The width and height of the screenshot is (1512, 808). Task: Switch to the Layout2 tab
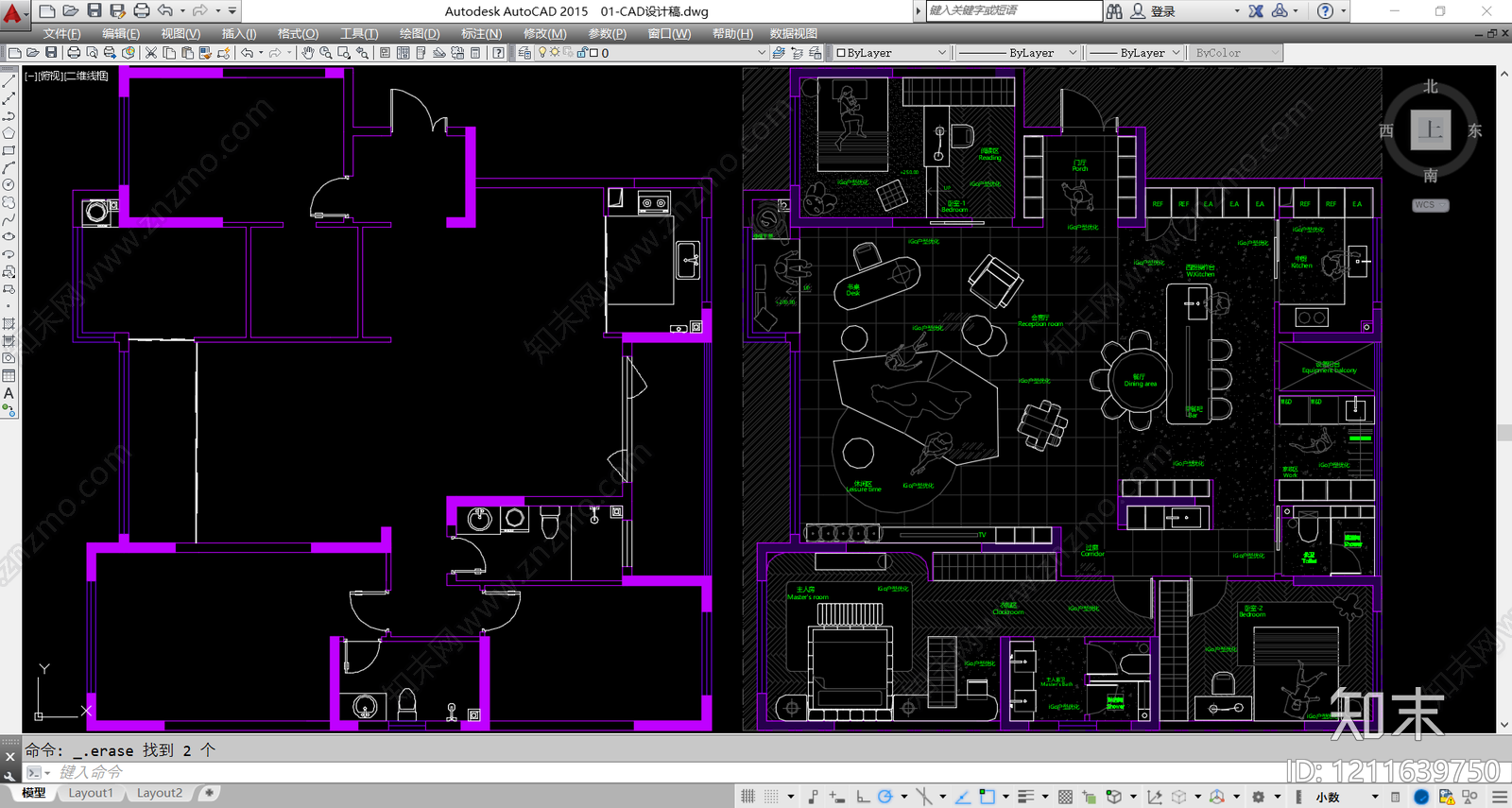160,793
